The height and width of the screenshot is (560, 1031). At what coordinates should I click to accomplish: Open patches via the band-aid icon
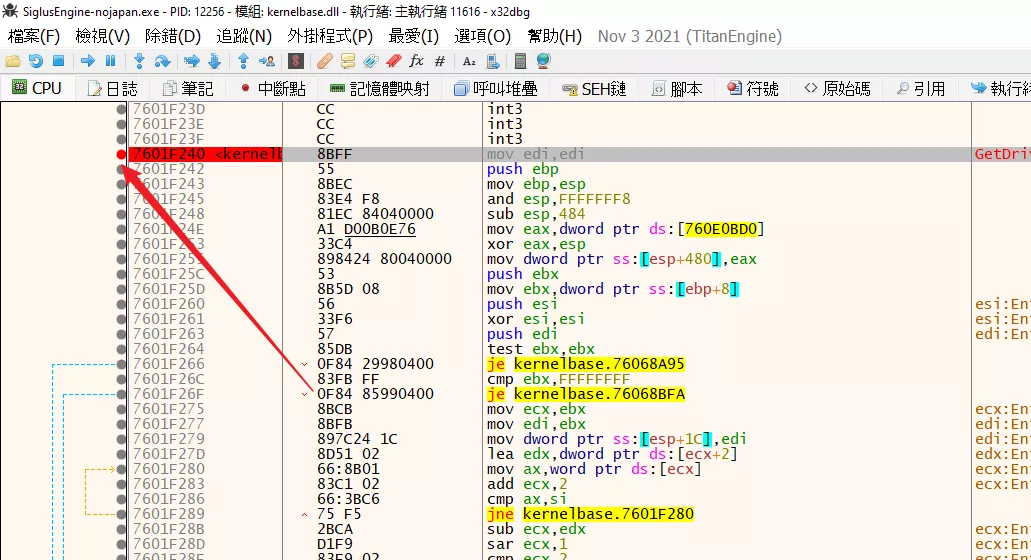[324, 62]
